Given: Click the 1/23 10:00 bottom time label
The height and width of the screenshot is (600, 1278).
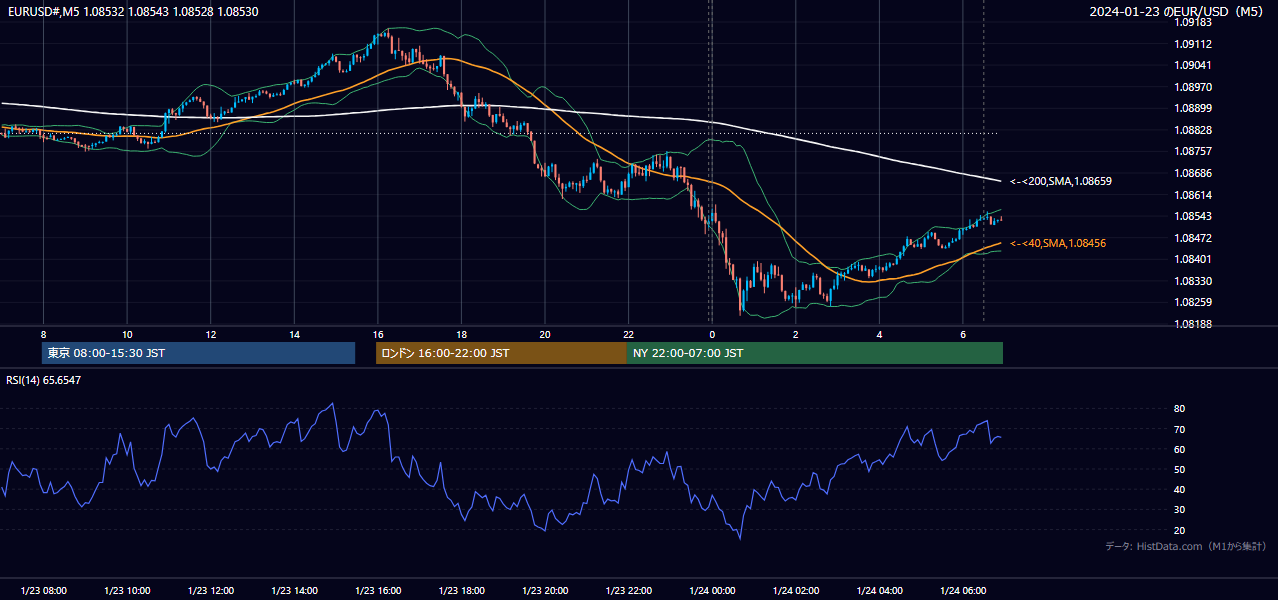Looking at the screenshot, I should click(127, 591).
